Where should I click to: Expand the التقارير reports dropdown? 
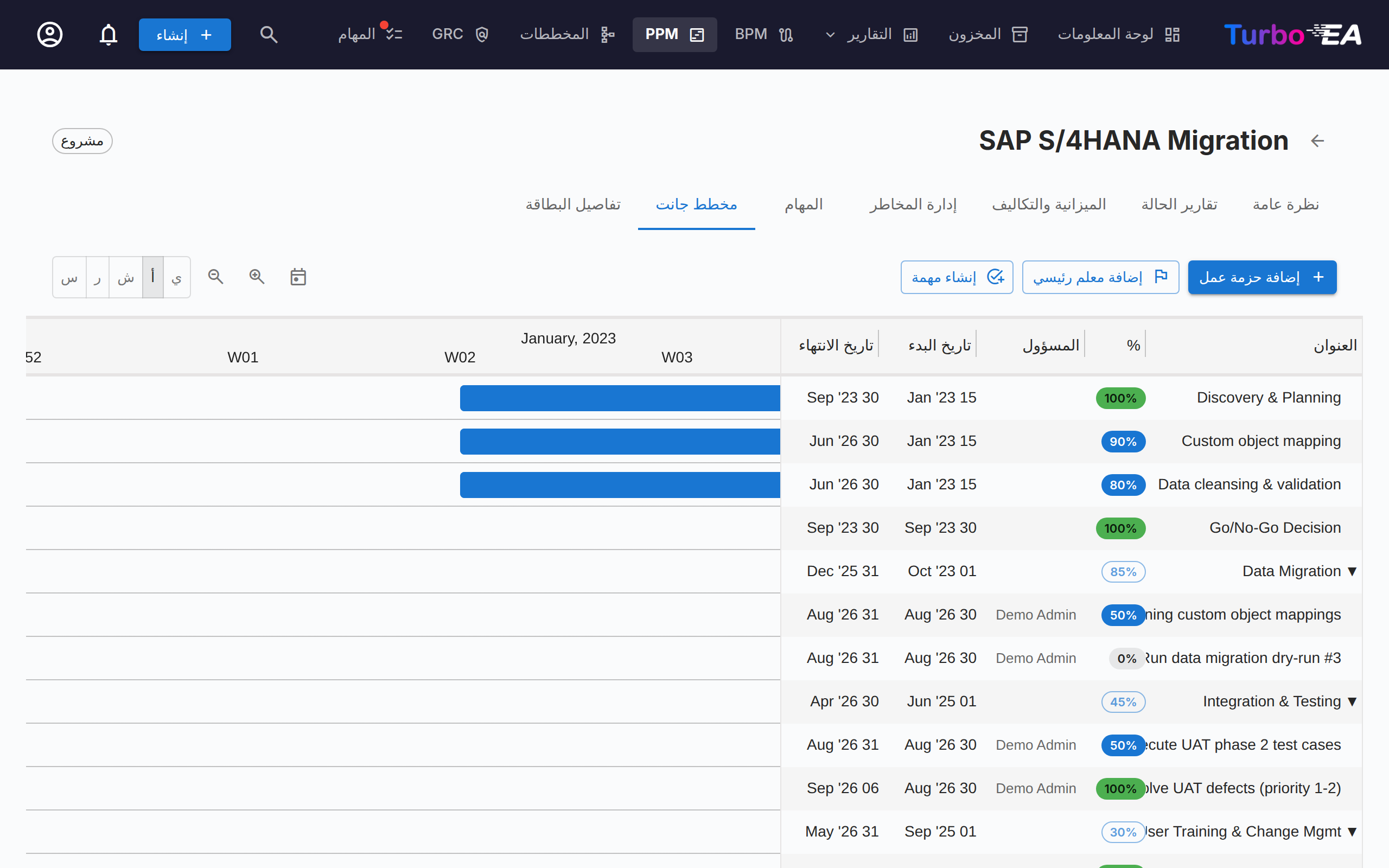872,34
